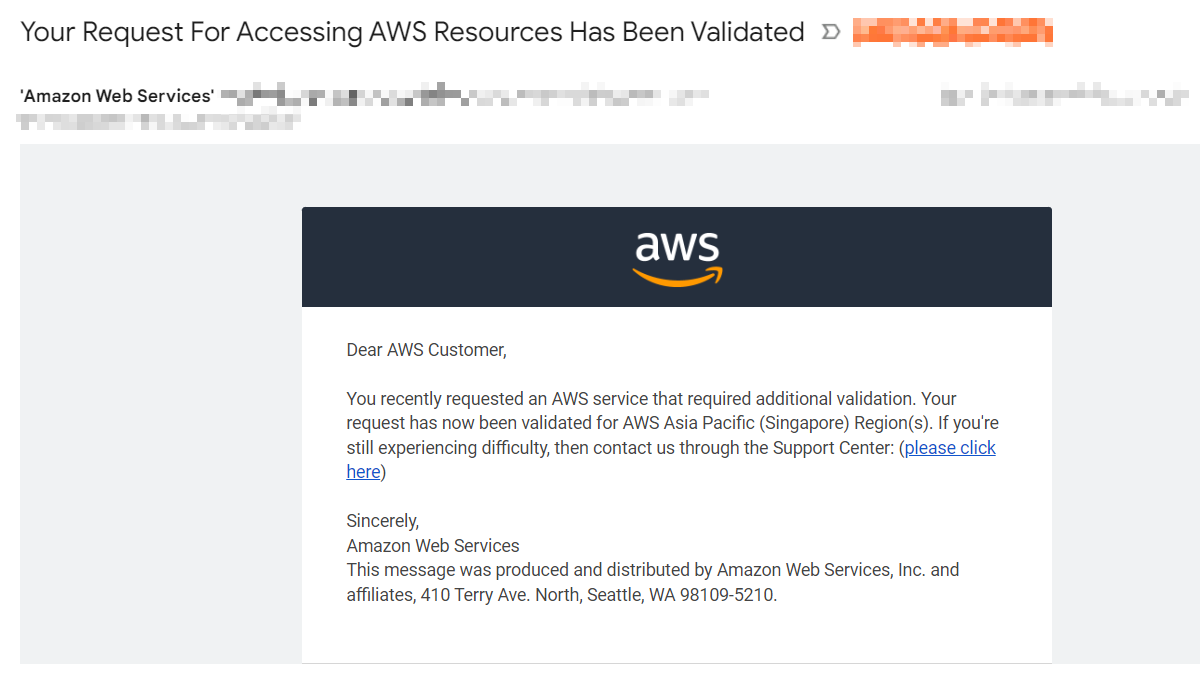Click the 'Sincerely,' closing line

[x=383, y=521]
